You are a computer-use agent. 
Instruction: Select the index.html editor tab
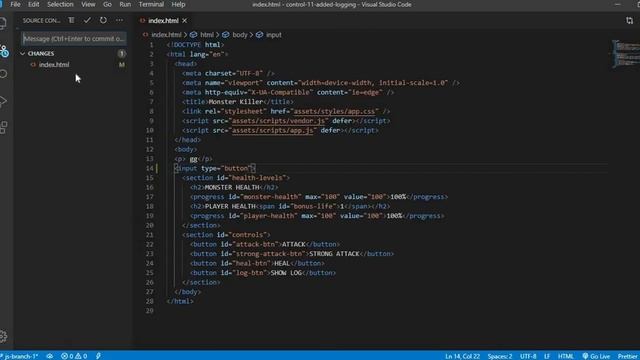point(163,20)
